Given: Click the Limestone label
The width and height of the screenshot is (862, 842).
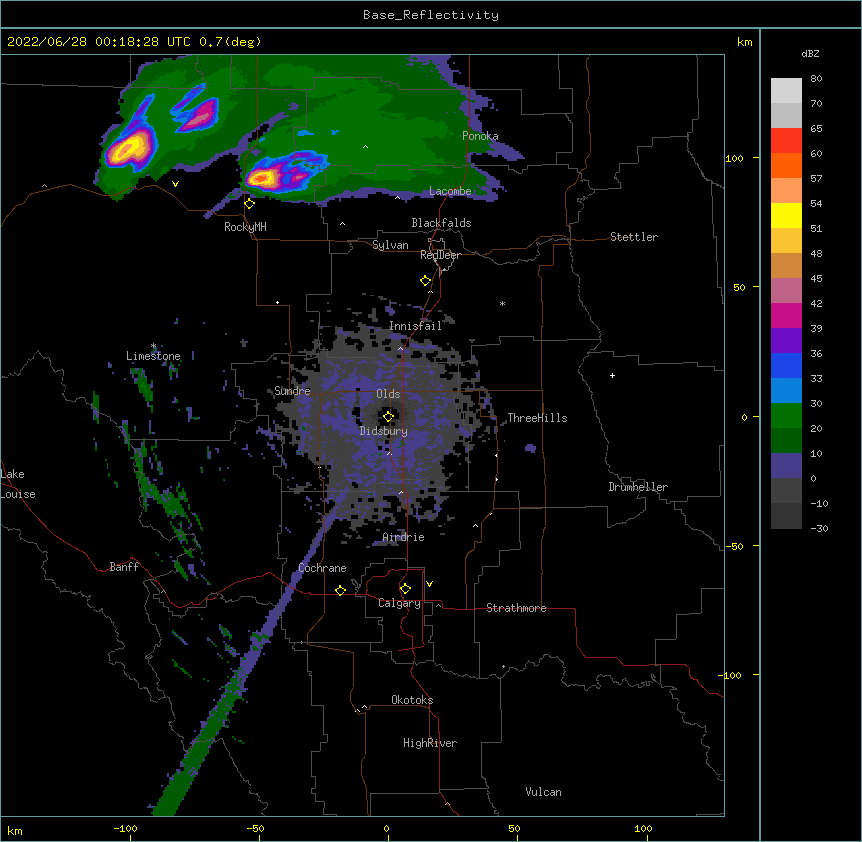Looking at the screenshot, I should tap(153, 356).
